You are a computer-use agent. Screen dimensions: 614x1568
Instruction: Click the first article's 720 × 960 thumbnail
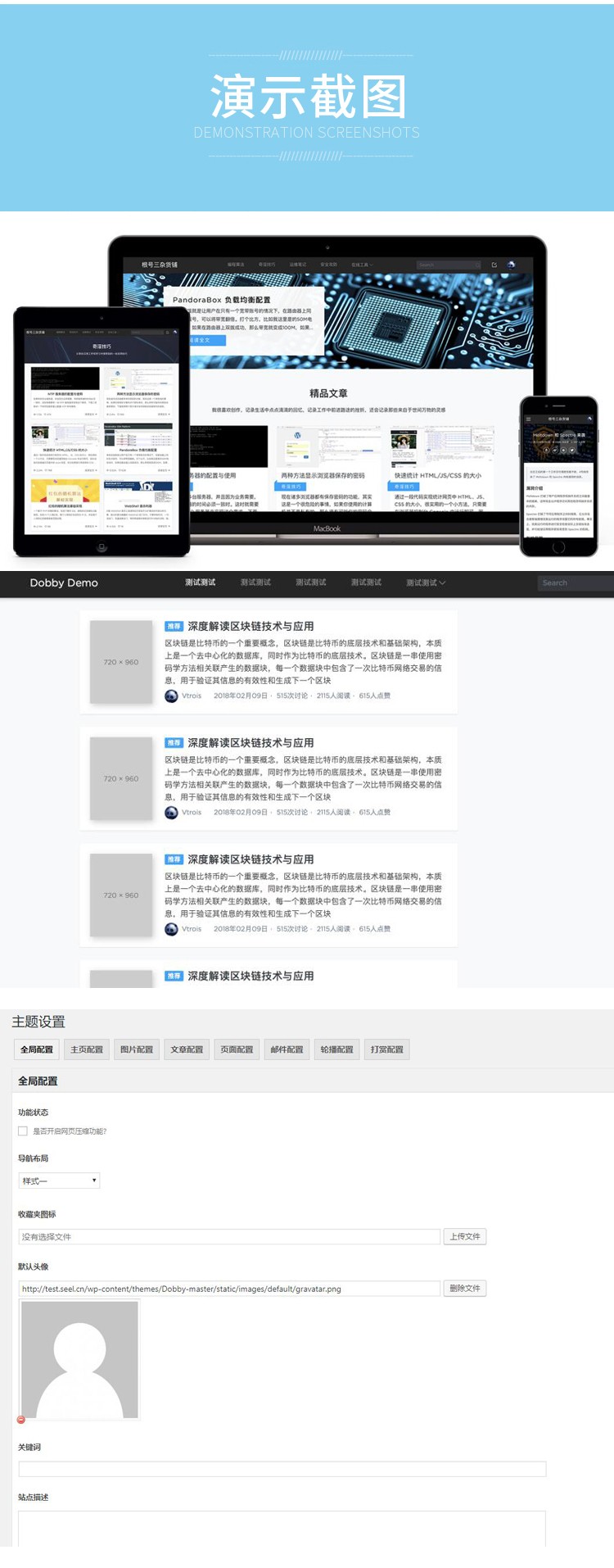coord(121,662)
